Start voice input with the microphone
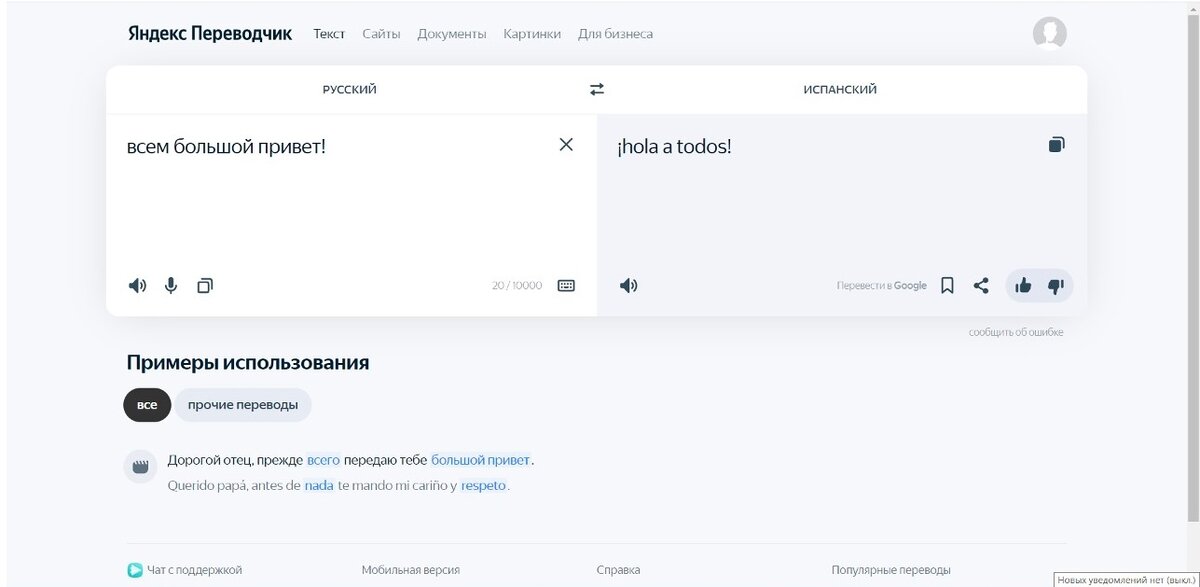Viewport: 1200px width, 587px height. point(171,286)
